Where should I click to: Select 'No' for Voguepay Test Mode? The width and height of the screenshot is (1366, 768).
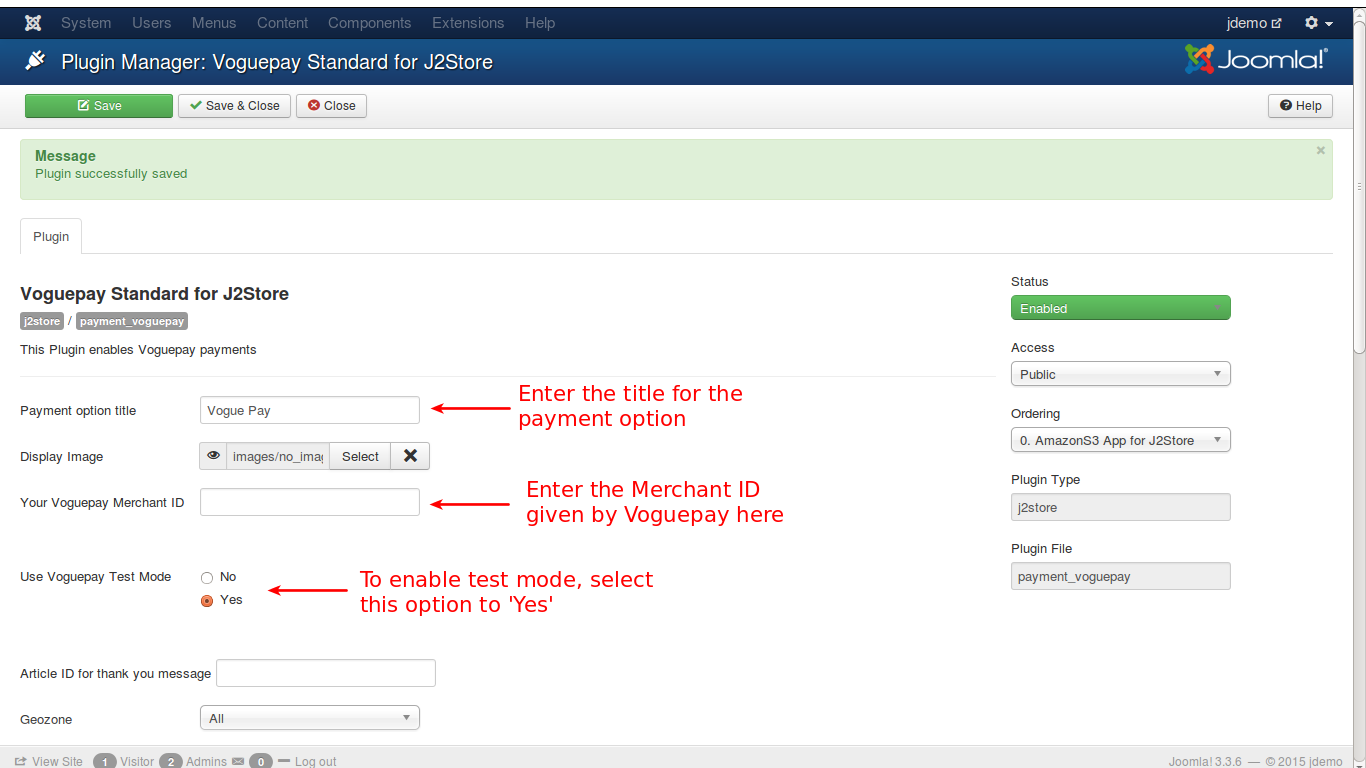coord(207,577)
